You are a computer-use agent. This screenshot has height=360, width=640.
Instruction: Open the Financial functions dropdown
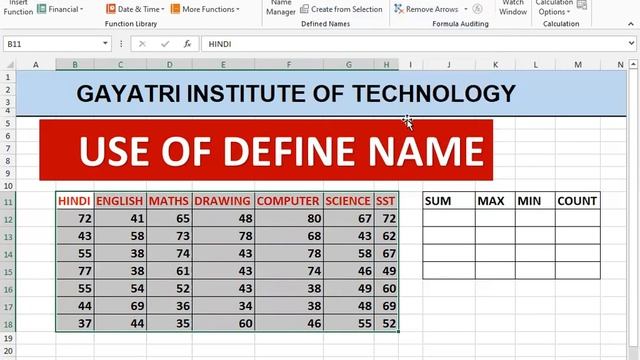click(60, 9)
